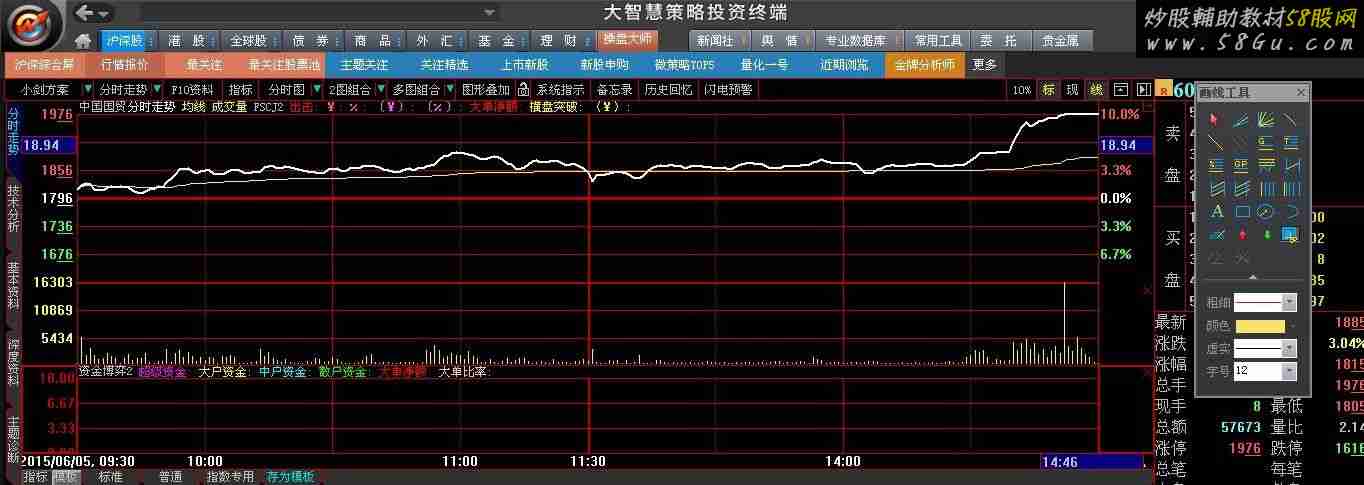The image size is (1364, 485).
Task: Select the GP golden-section tool
Action: (x=1242, y=164)
